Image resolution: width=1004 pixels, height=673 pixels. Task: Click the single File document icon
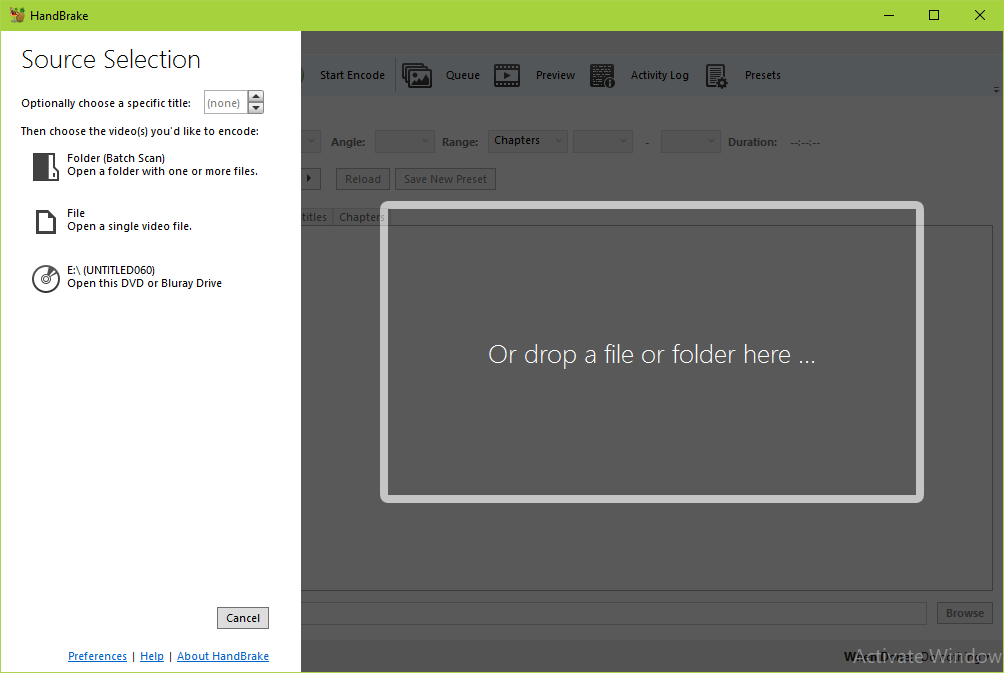tap(45, 222)
